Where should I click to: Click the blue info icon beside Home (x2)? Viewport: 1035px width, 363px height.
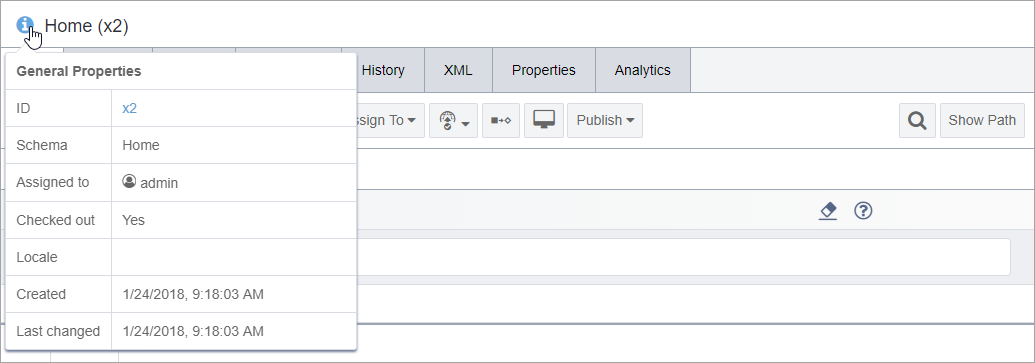pyautogui.click(x=24, y=25)
